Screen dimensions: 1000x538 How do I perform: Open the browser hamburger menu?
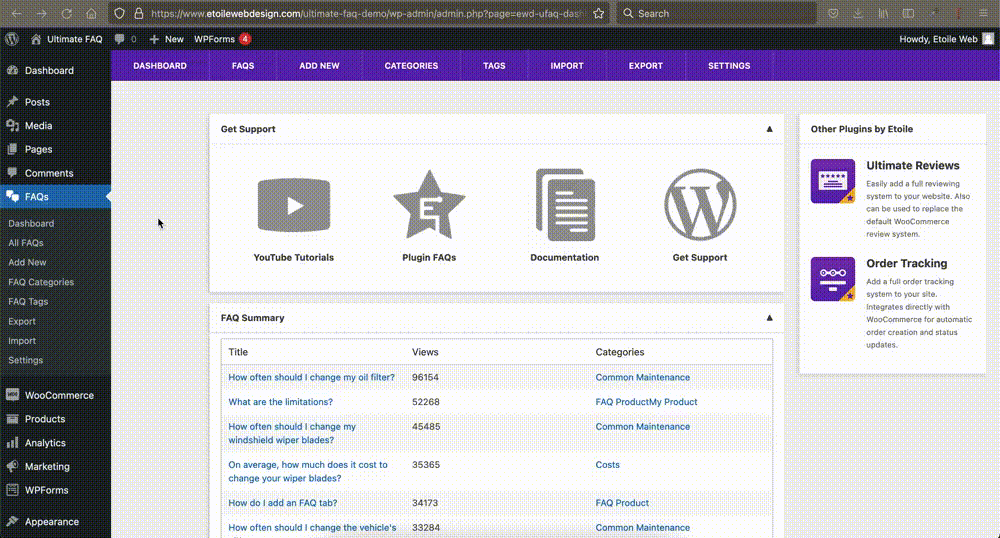click(983, 13)
